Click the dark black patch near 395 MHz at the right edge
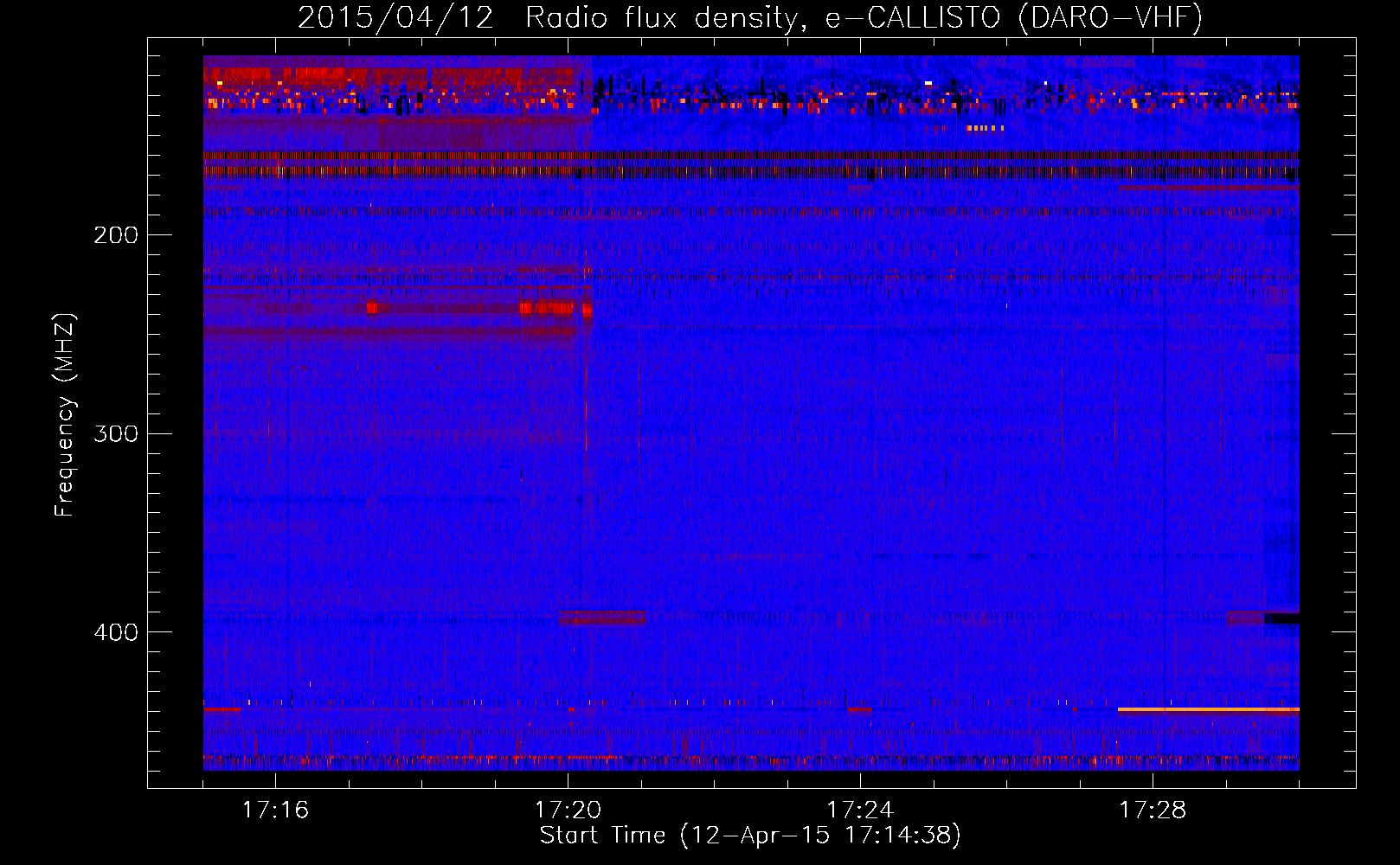This screenshot has width=1400, height=865. [x=1281, y=618]
